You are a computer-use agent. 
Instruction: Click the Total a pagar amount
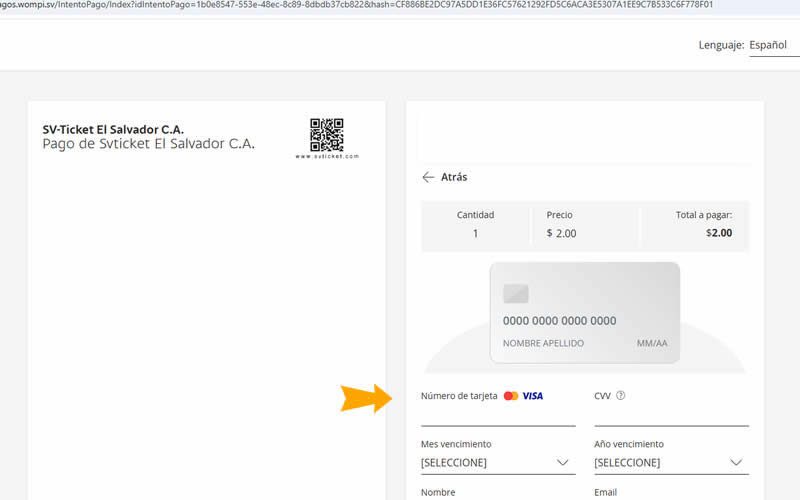719,233
